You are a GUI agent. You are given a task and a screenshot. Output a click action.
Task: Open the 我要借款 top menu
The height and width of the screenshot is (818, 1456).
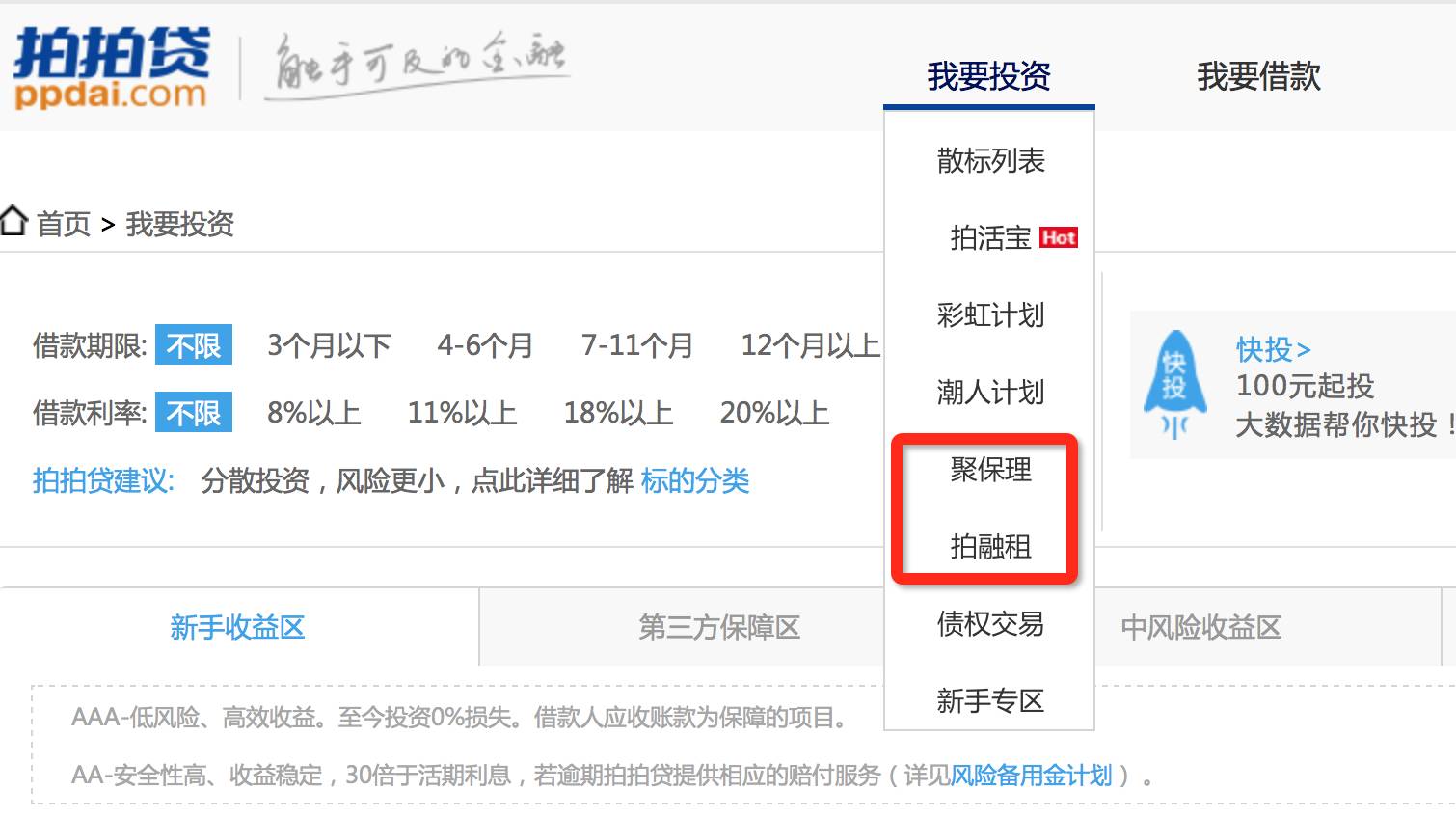point(1258,76)
